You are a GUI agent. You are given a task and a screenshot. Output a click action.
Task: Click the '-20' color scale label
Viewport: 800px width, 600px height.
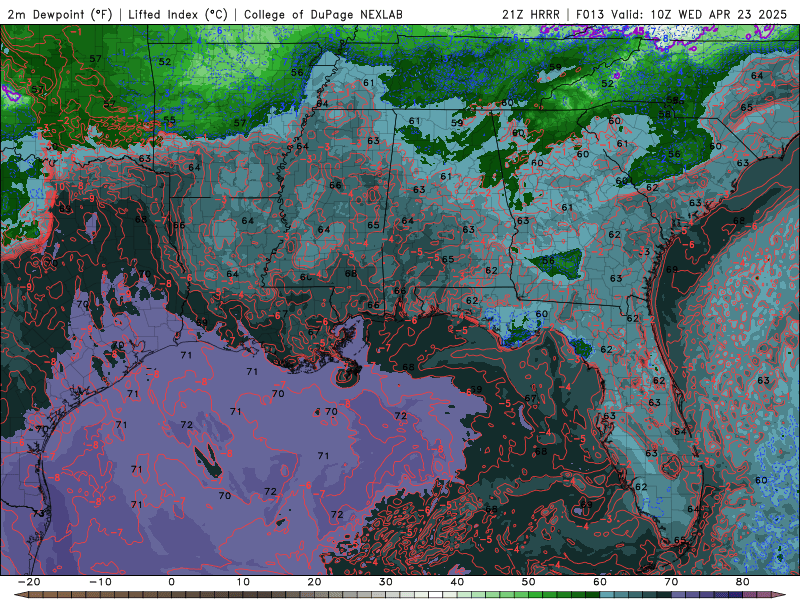(x=29, y=582)
